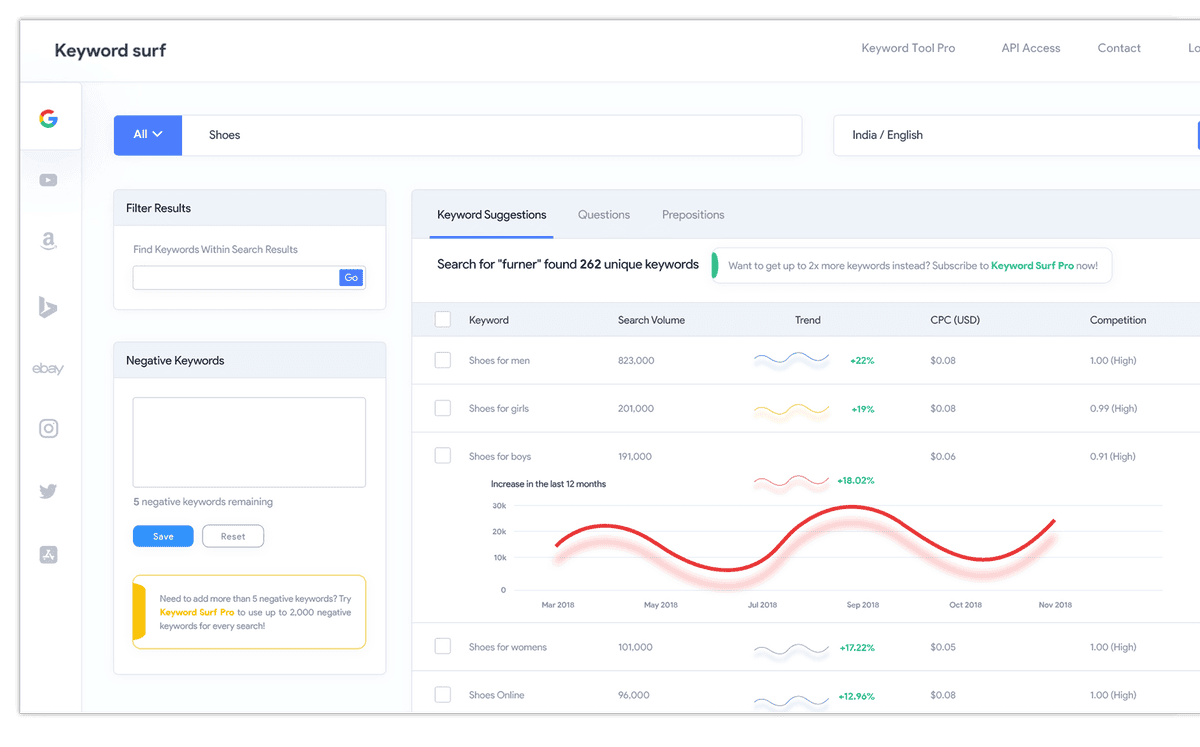Switch to the Instagram keyword source
Viewport: 1200px width, 747px height.
47,428
